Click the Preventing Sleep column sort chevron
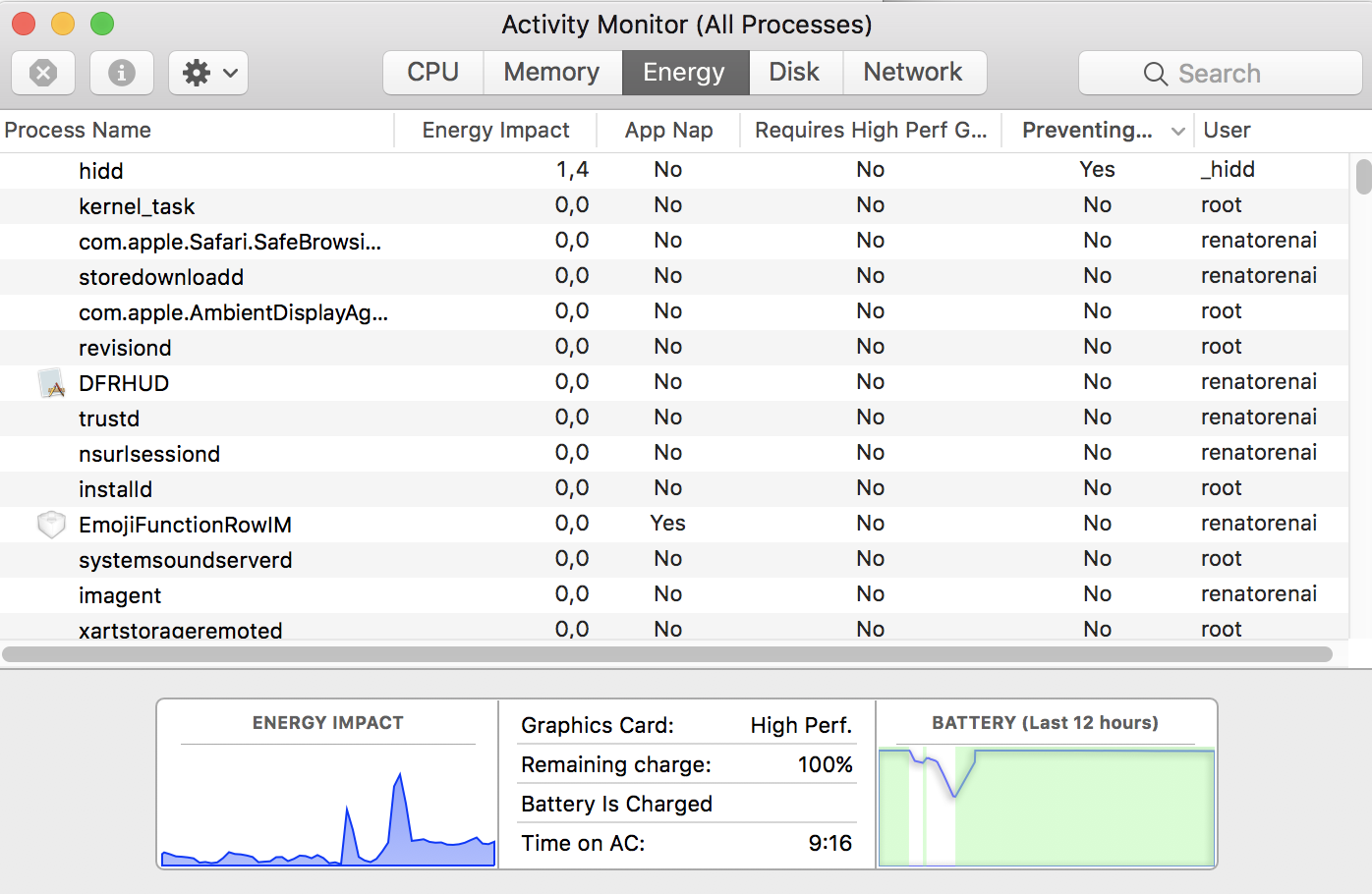The image size is (1372, 894). (x=1177, y=131)
